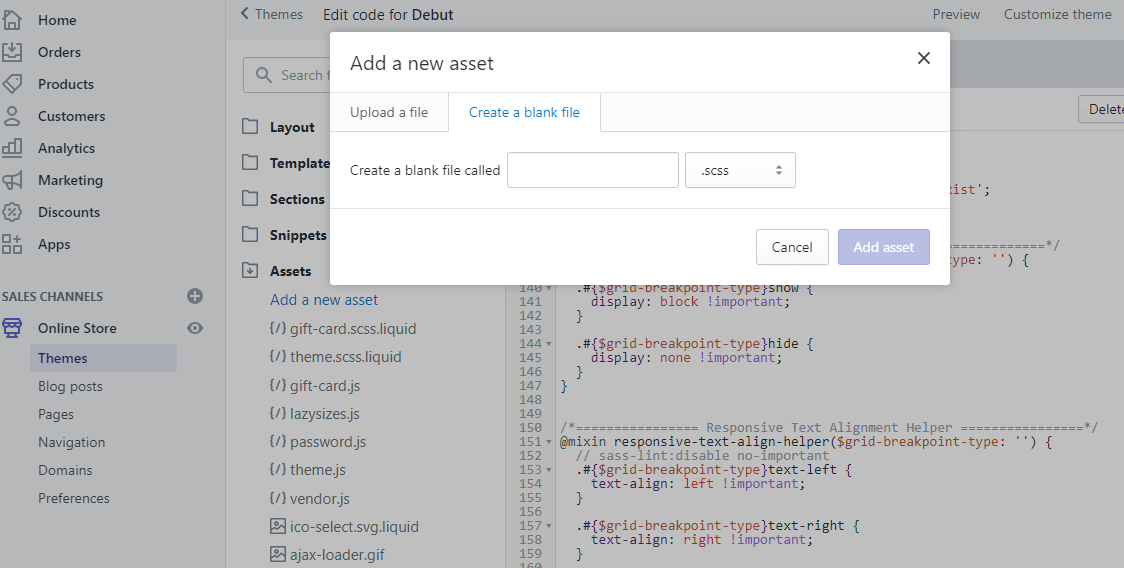The height and width of the screenshot is (568, 1124).
Task: Switch to Upload a file tab
Action: (389, 112)
